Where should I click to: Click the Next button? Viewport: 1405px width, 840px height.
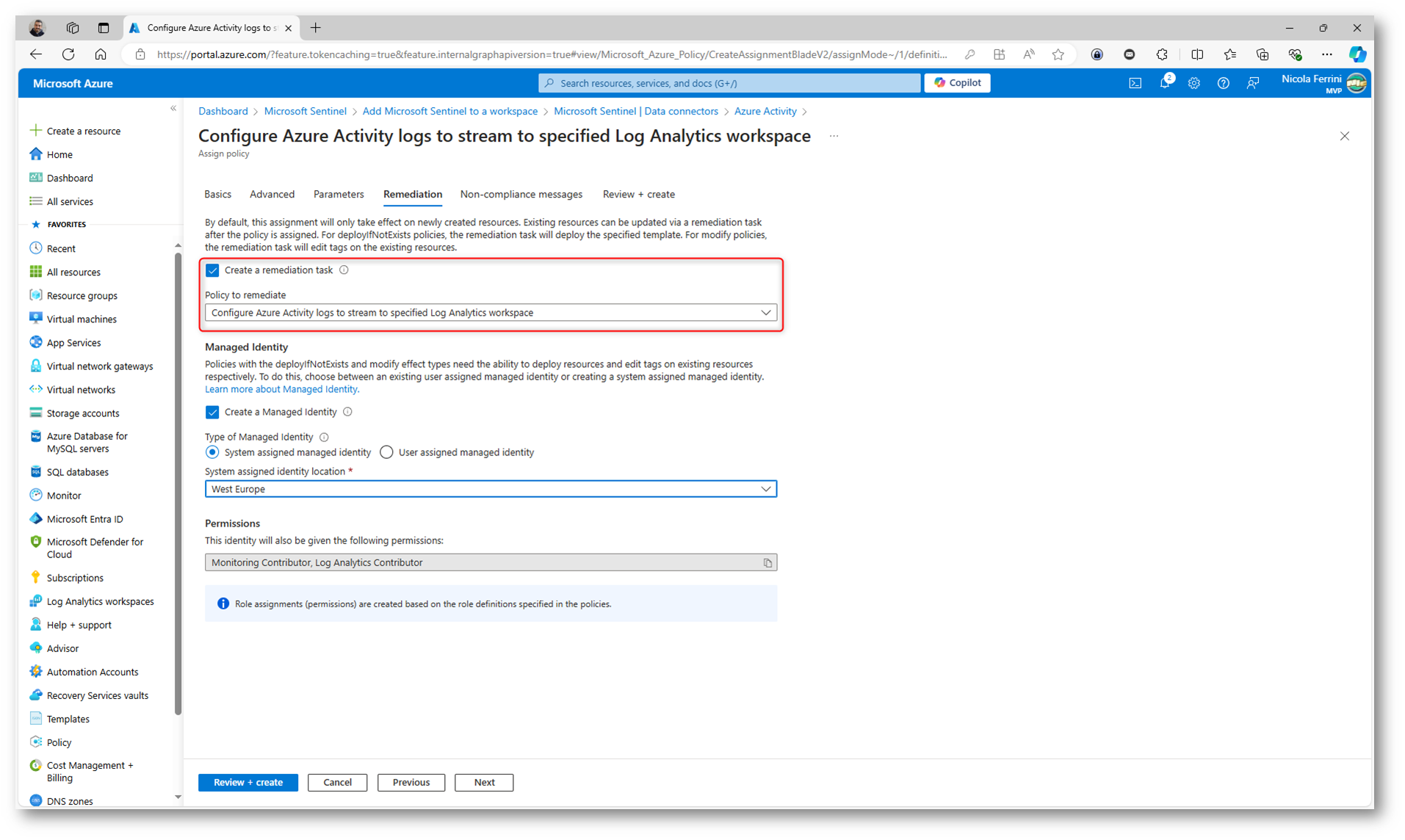click(484, 783)
